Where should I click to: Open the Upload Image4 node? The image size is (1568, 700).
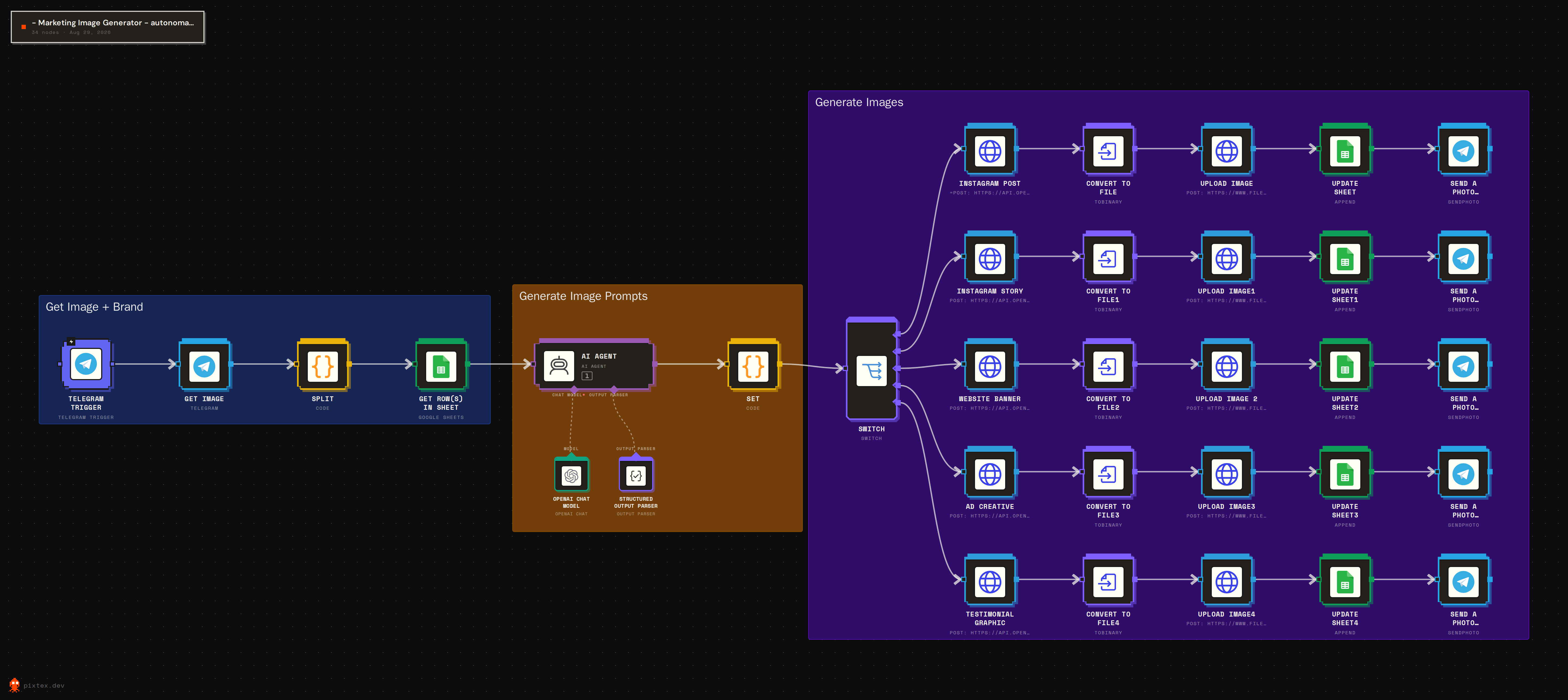point(1227,580)
